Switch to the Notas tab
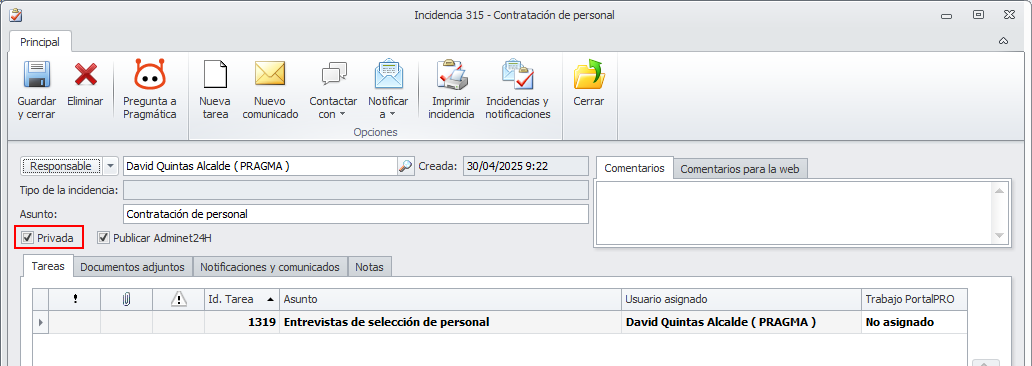Screen dimensions: 1032x366 click(369, 267)
